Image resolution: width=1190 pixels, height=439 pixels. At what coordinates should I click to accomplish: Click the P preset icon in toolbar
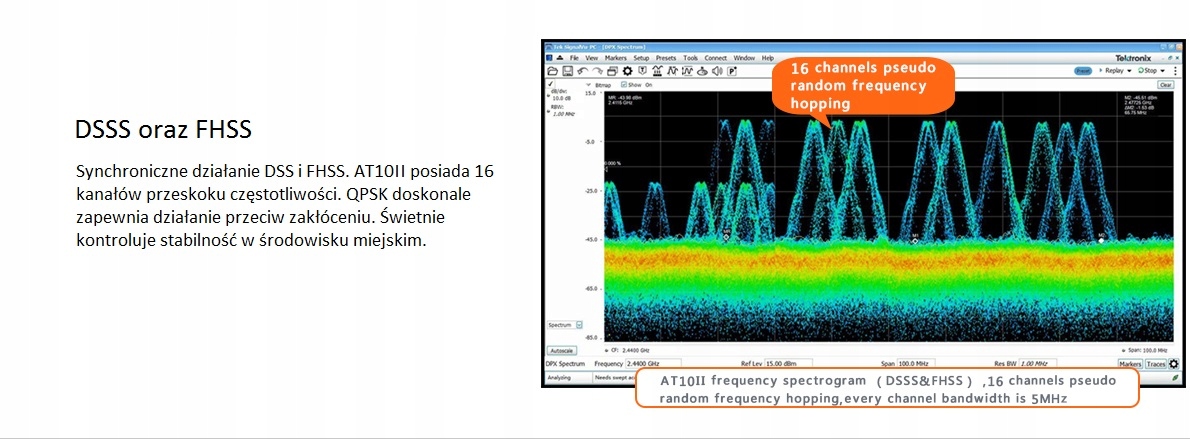(732, 71)
